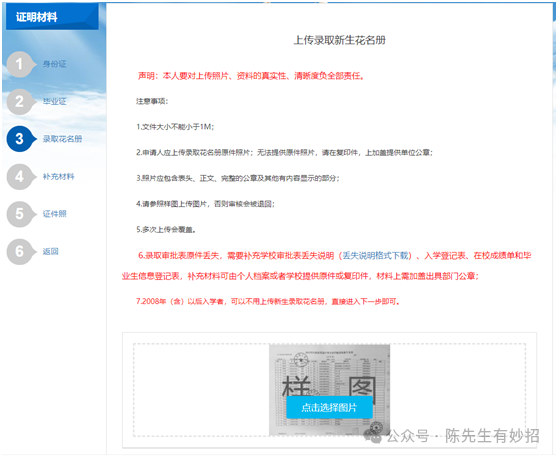The image size is (558, 458).
Task: Go to the 补充材料 step
Action: click(58, 177)
